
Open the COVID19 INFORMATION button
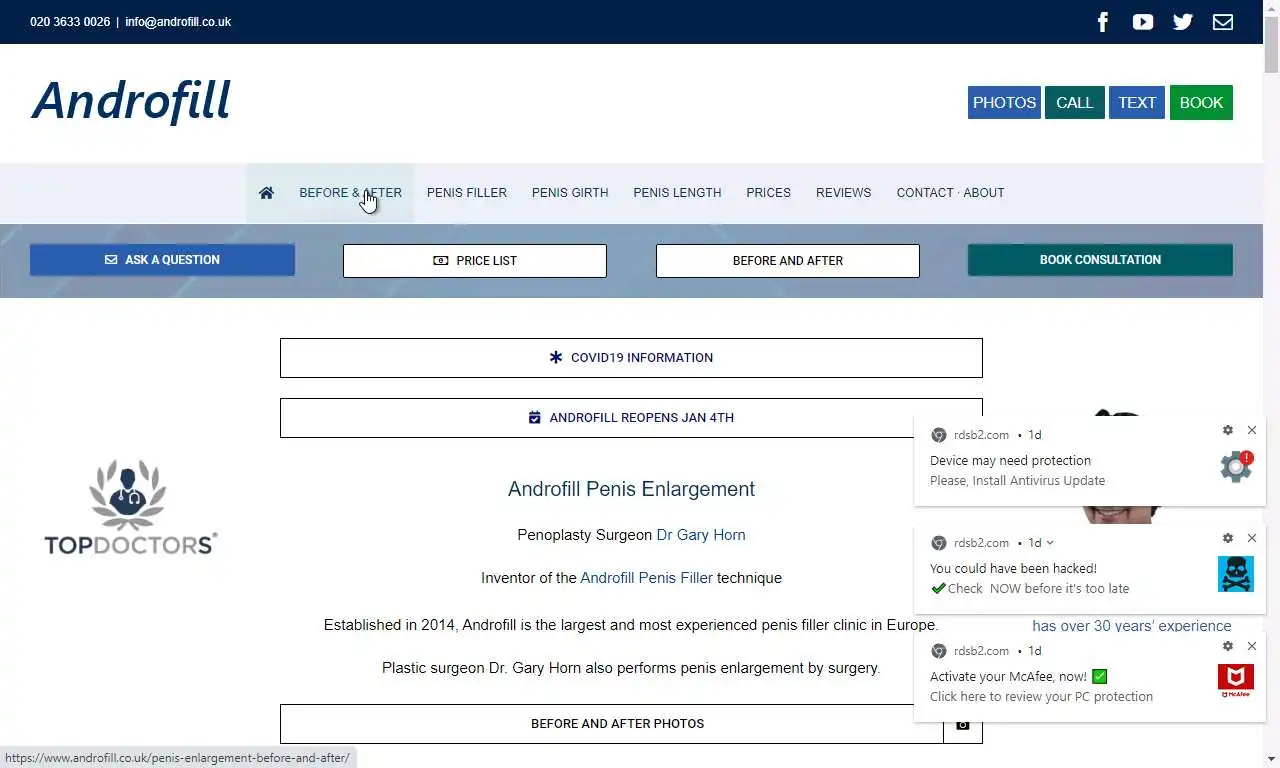pos(631,358)
